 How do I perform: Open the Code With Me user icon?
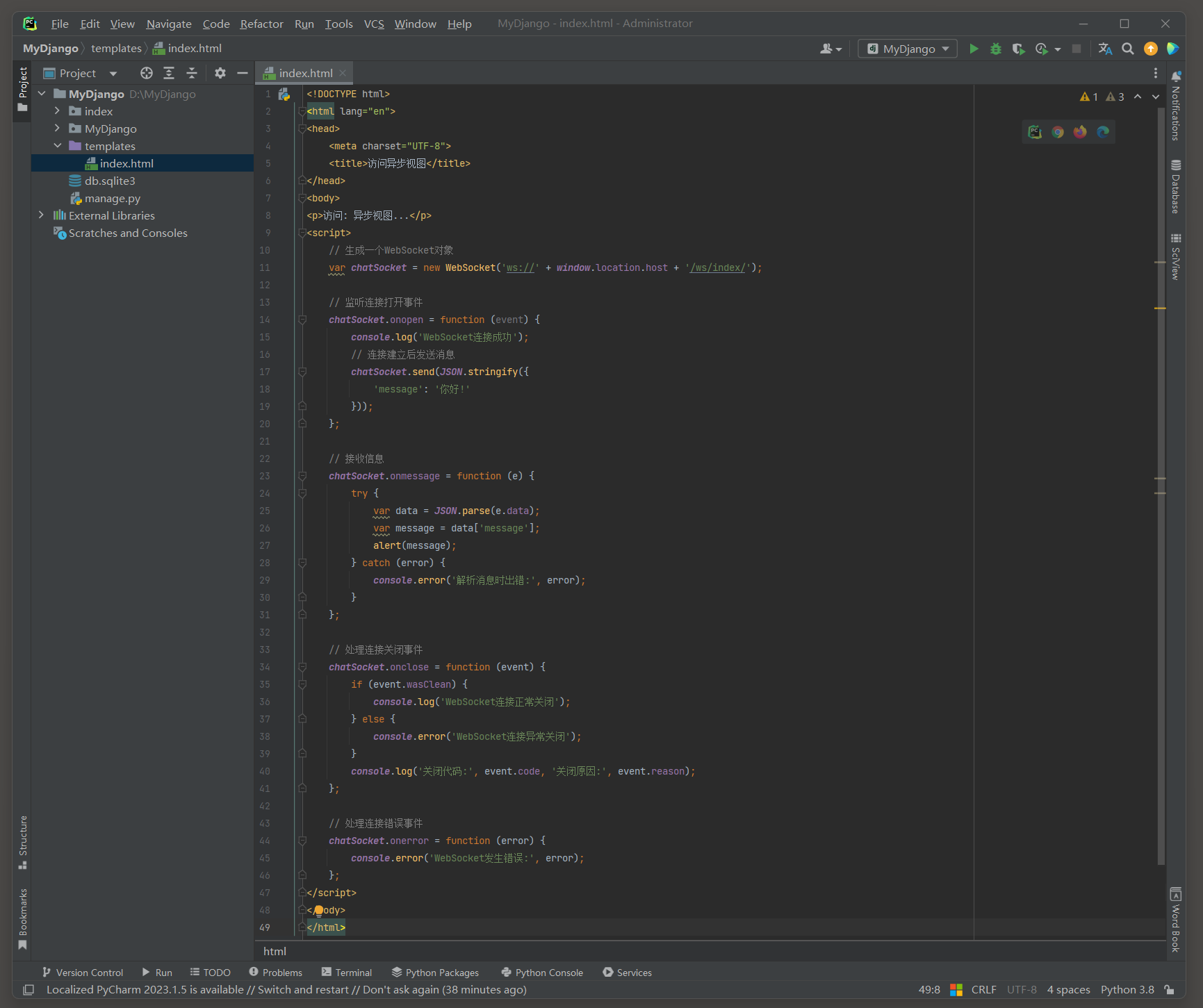click(x=830, y=49)
